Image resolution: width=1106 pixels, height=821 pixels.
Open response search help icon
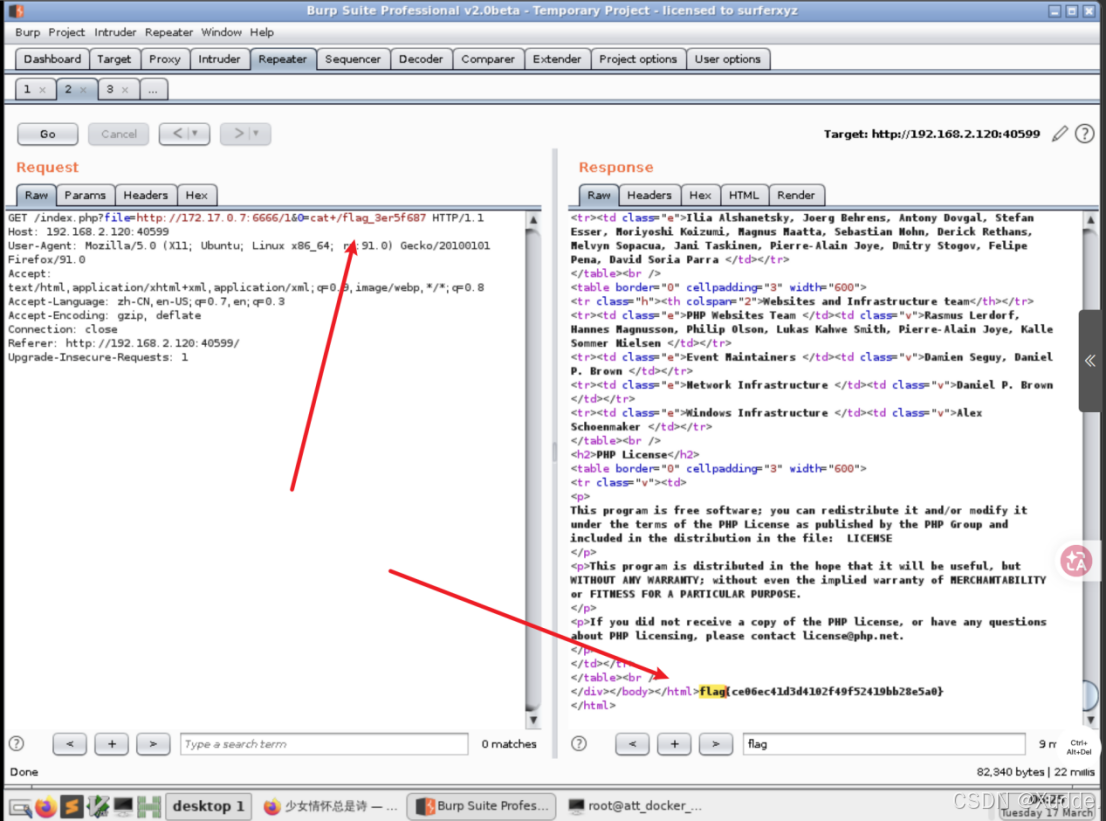579,743
